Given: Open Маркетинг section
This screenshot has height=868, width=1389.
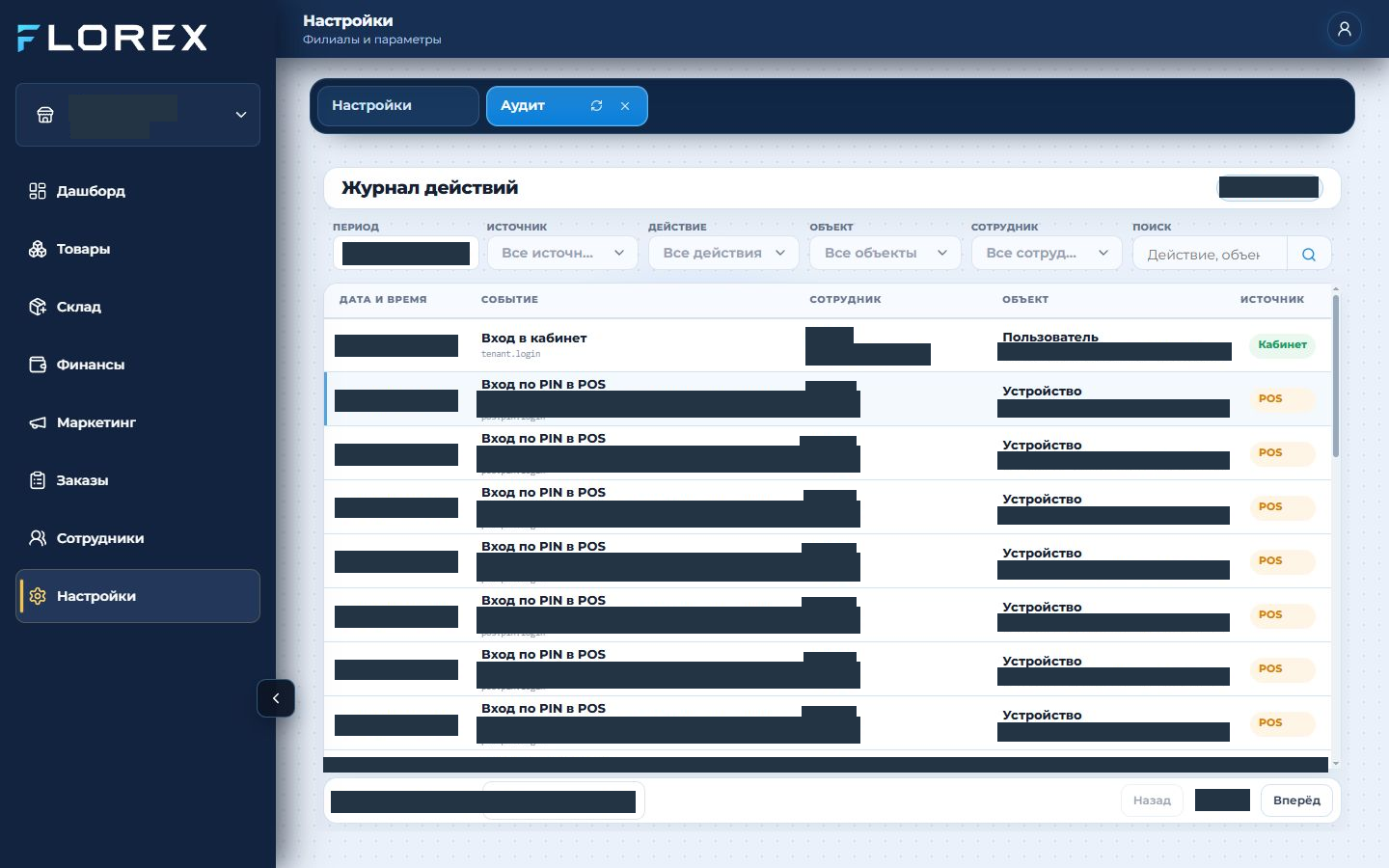Looking at the screenshot, I should coord(138,422).
